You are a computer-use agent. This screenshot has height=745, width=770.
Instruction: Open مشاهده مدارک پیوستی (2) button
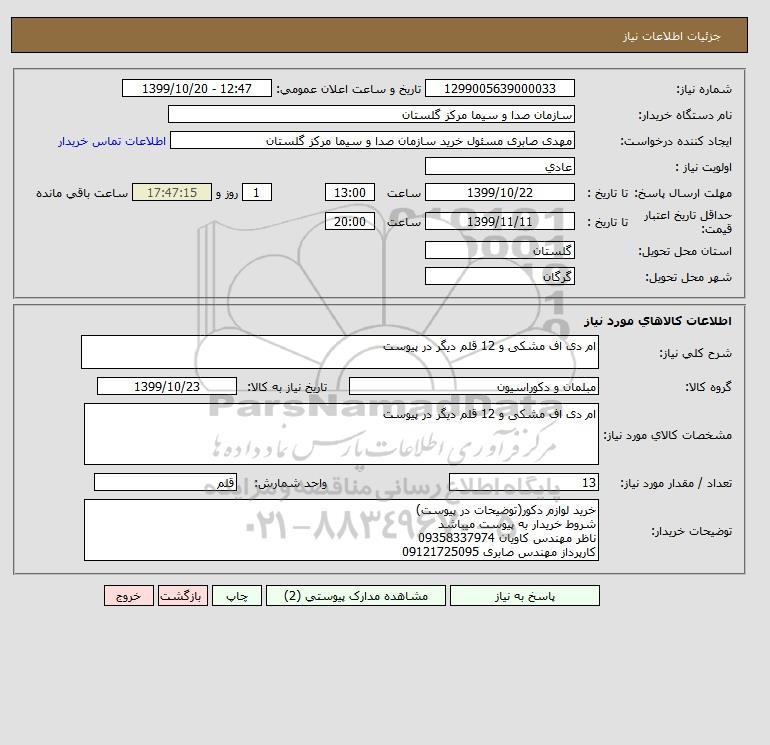coord(356,596)
